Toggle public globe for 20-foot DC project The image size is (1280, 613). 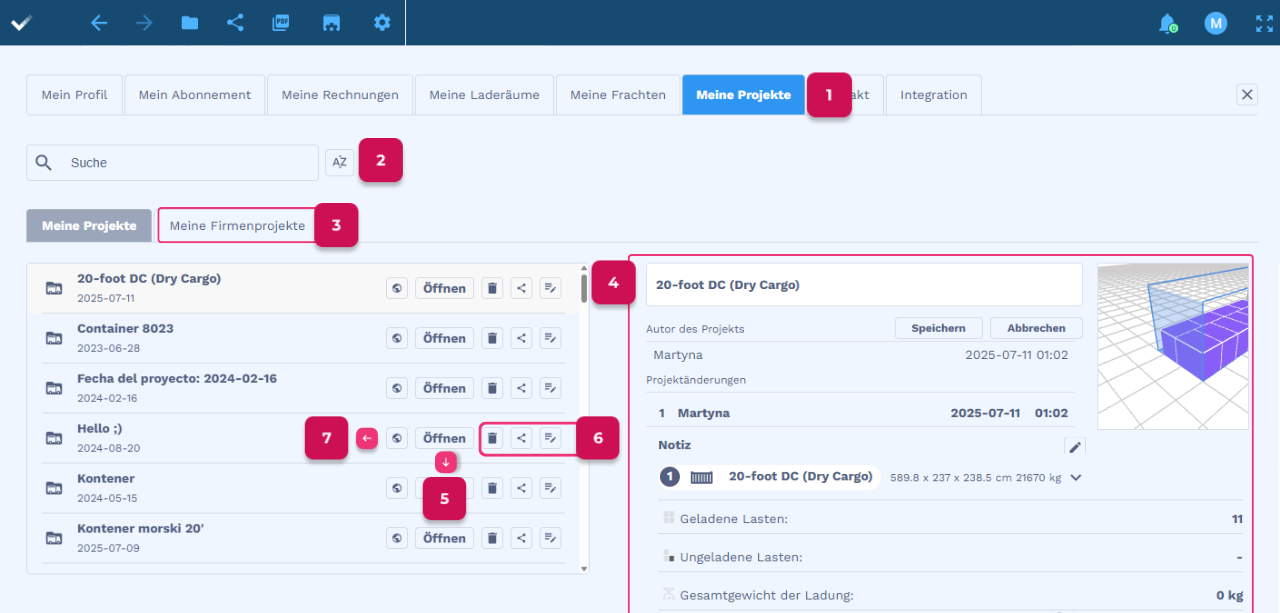397,288
